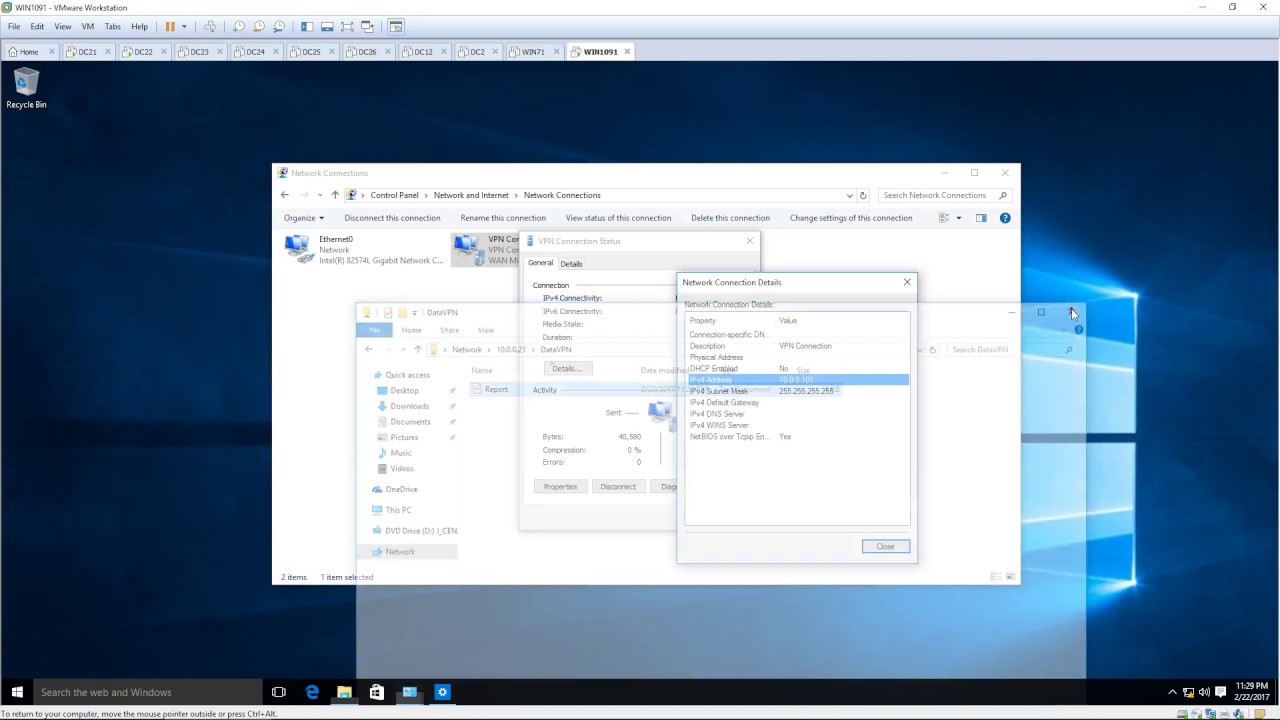Open the dropdown arrow beside the Pause icon
Viewport: 1280px width, 720px height.
184,26
